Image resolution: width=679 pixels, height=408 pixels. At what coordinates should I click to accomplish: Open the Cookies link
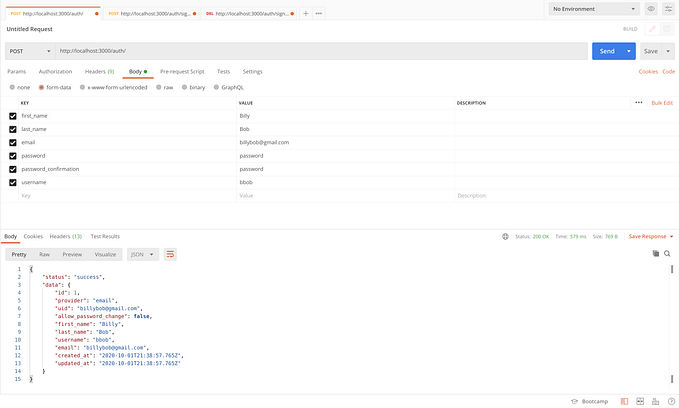648,71
